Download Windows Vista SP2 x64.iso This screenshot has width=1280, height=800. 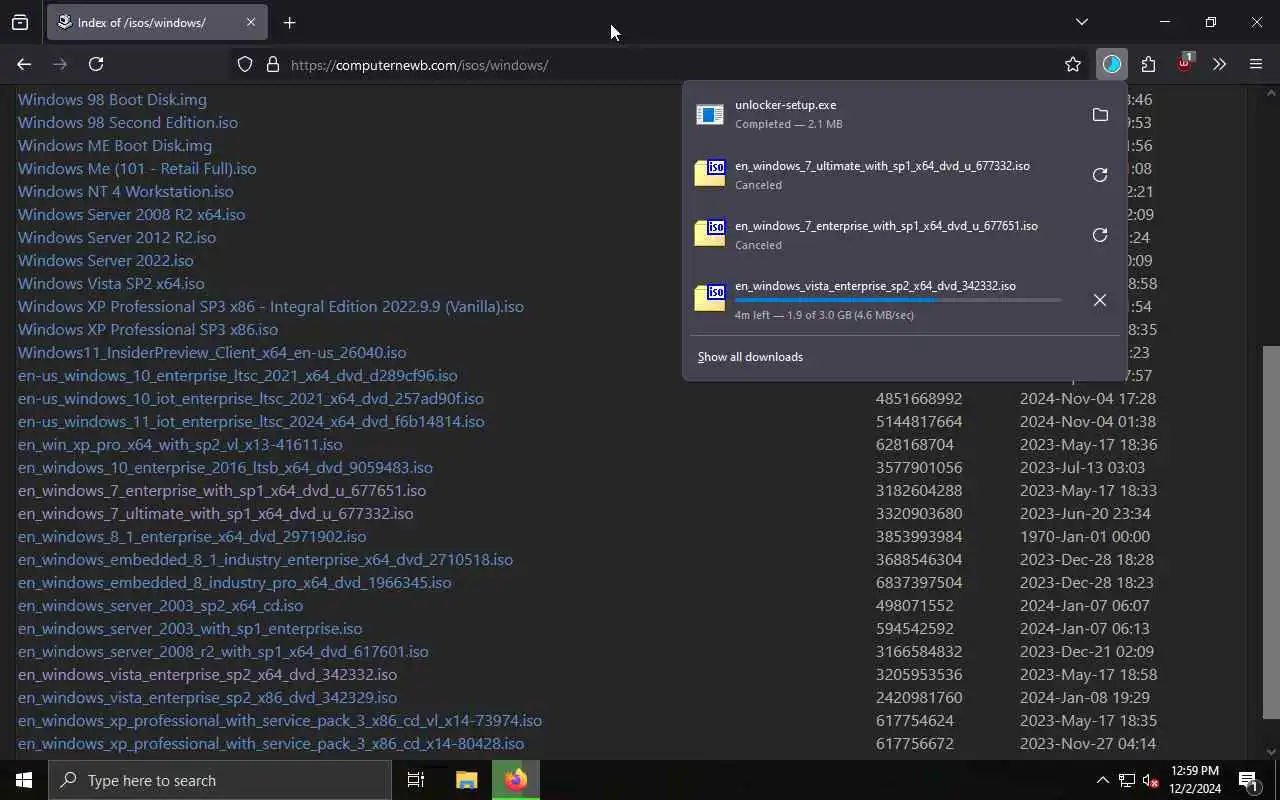click(111, 284)
